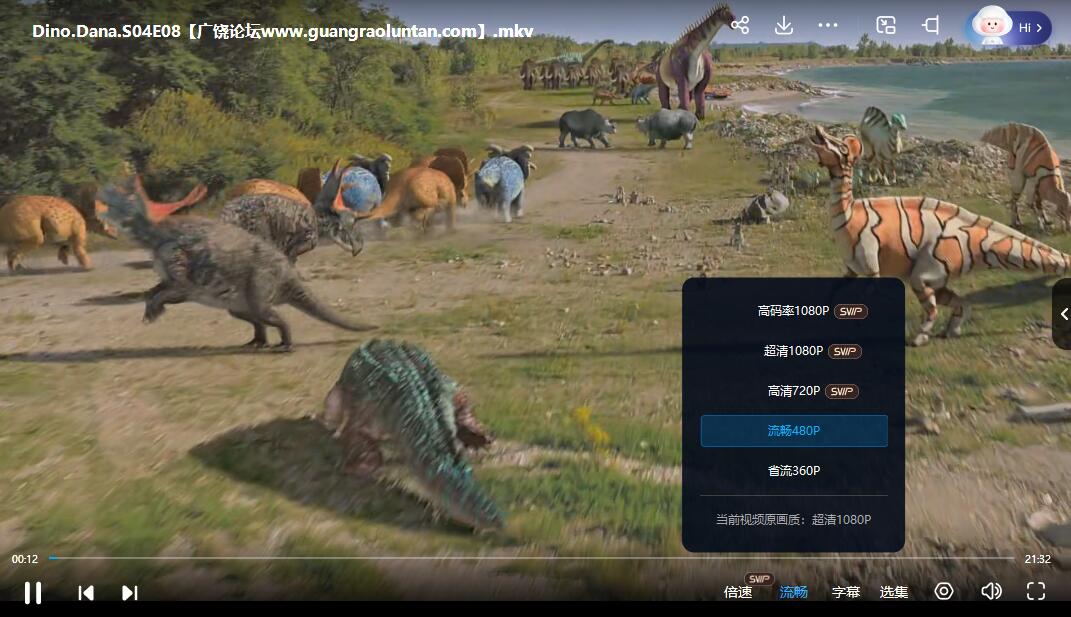Viewport: 1071px width, 617px height.
Task: Click the Dino.Dana.S04E08 video title
Action: point(283,31)
